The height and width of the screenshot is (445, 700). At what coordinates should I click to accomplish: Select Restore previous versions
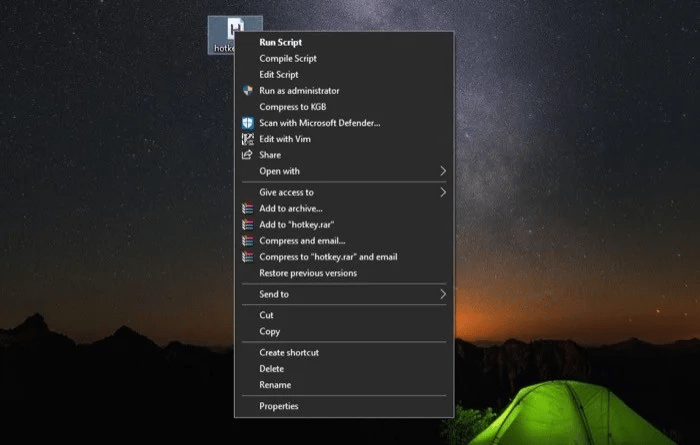(307, 273)
